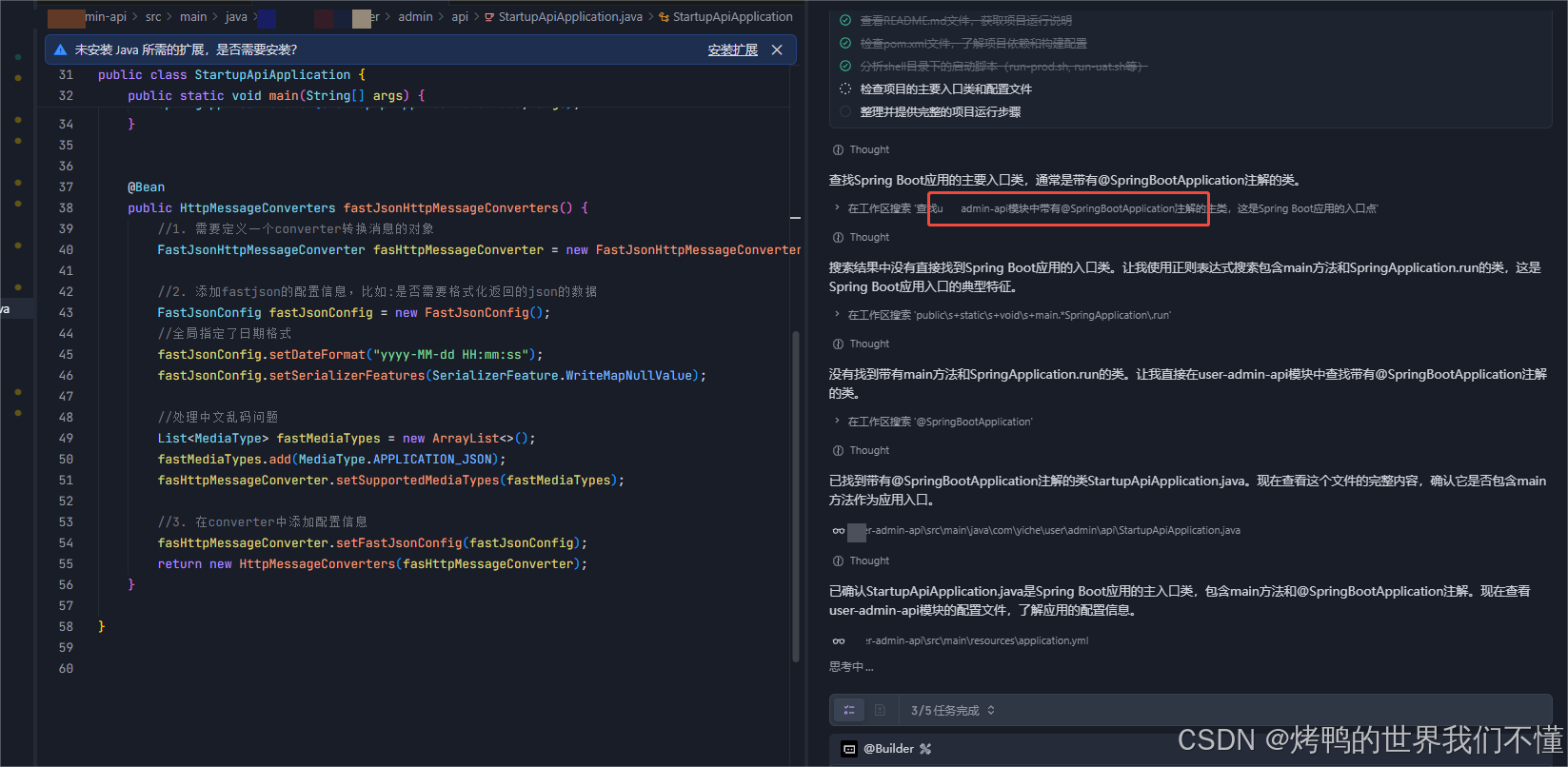Screen dimensions: 1568x767
Task: Click the 'public static void main' sticky line
Action: click(276, 96)
